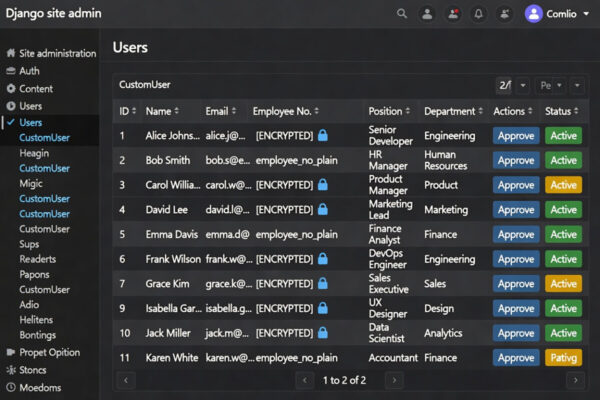Screen dimensions: 600x400
Task: Click the Moedoms clock icon
Action: coord(11,387)
